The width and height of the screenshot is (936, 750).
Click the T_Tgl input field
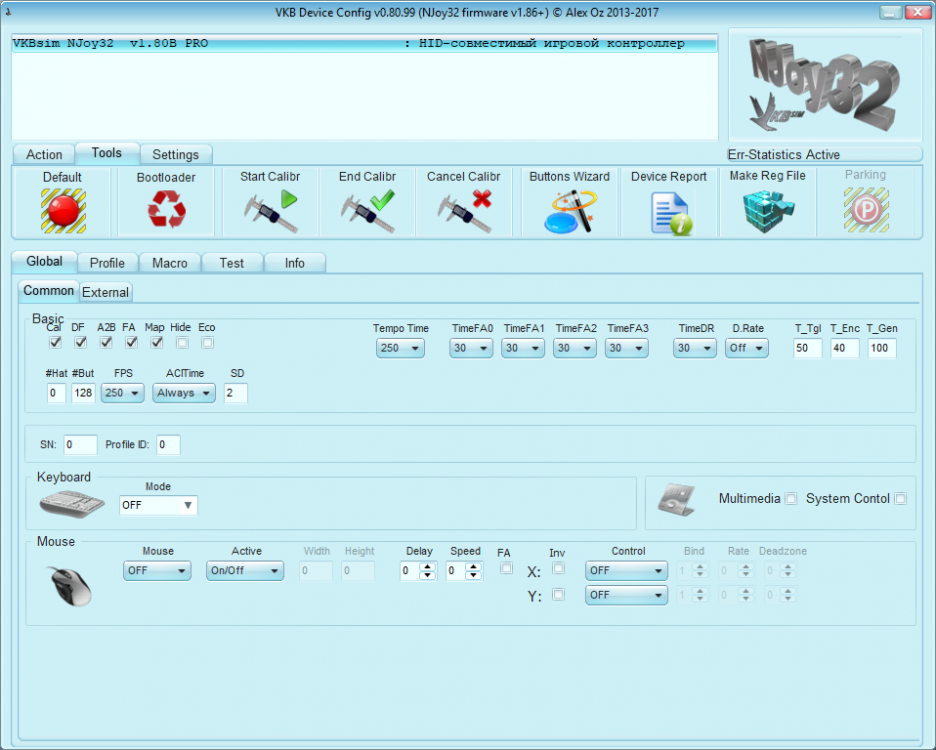tap(808, 348)
